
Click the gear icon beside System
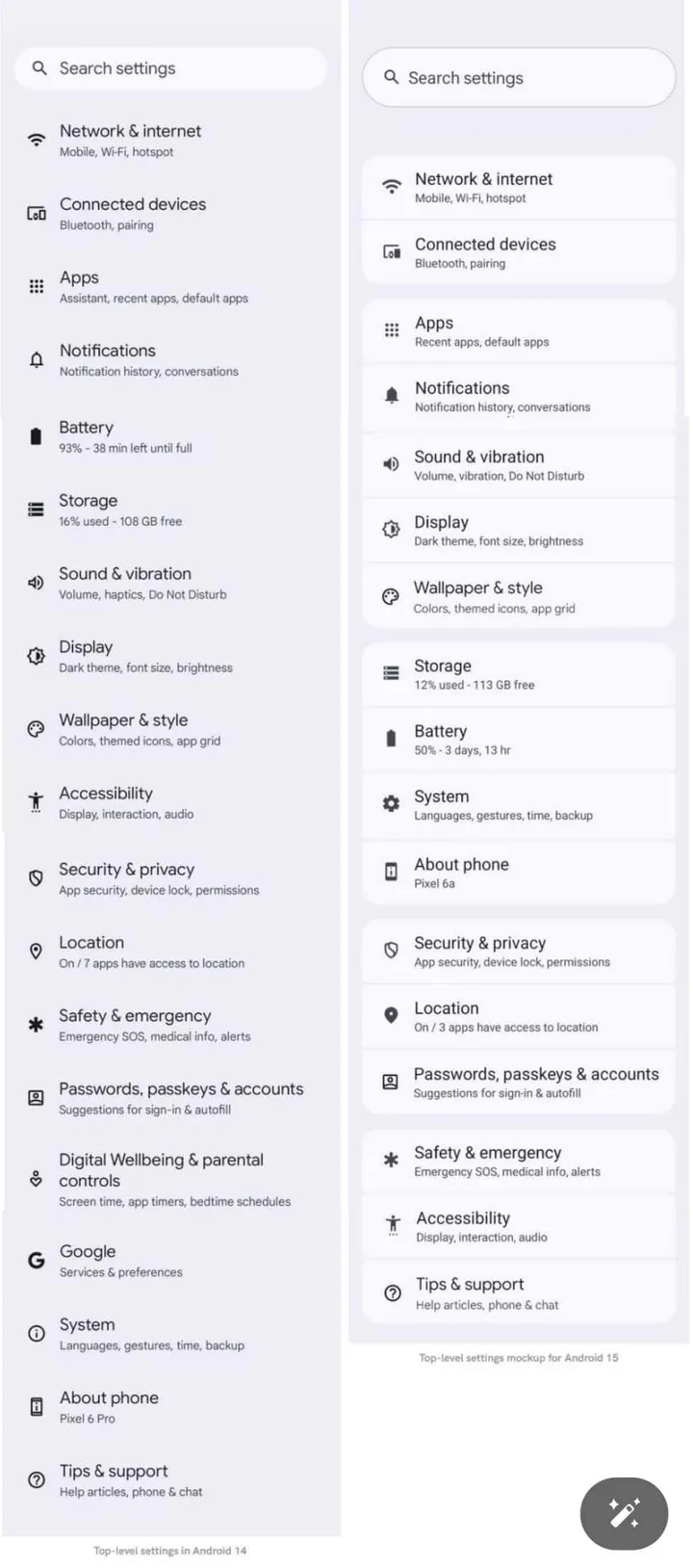(391, 803)
